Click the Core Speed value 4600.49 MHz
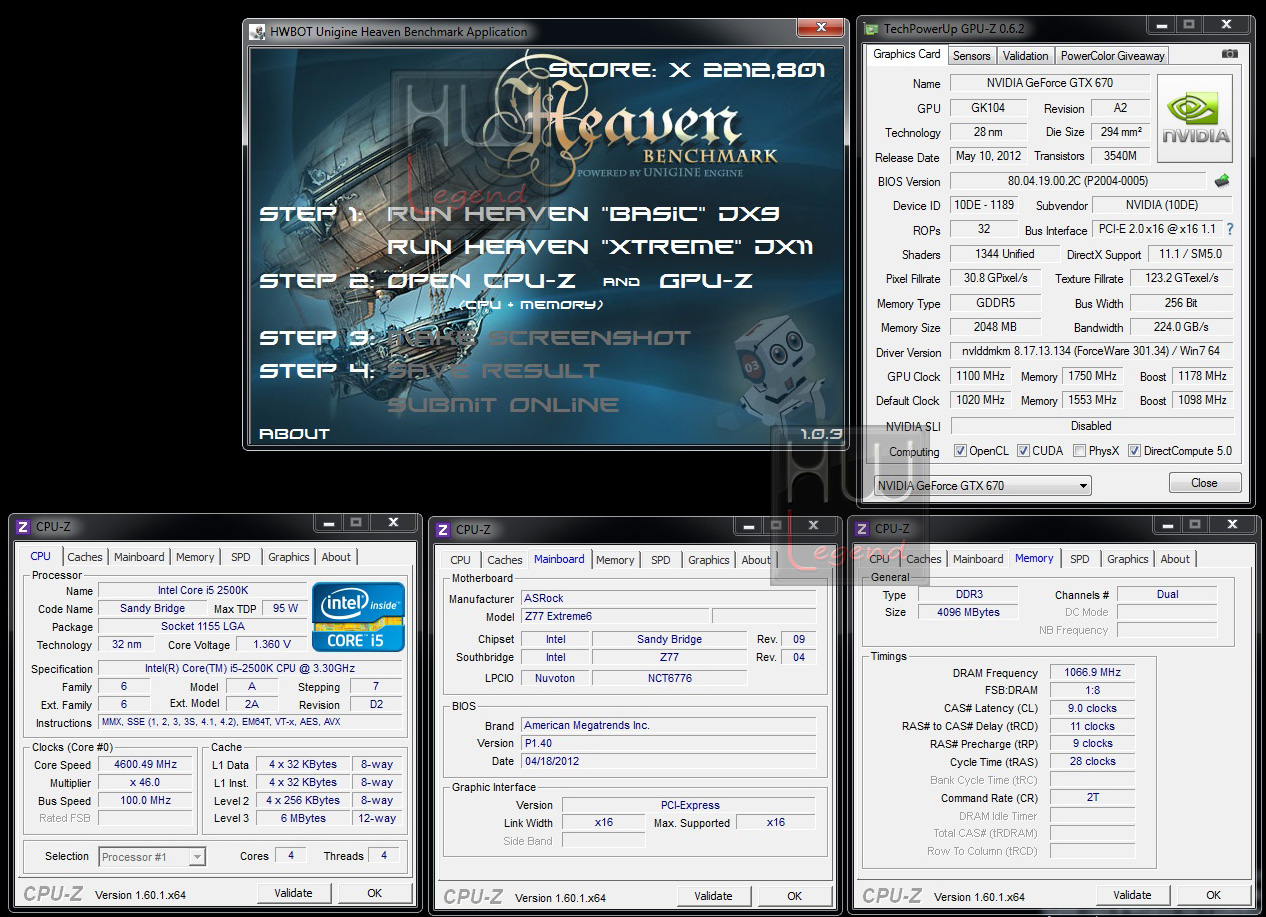 [145, 765]
